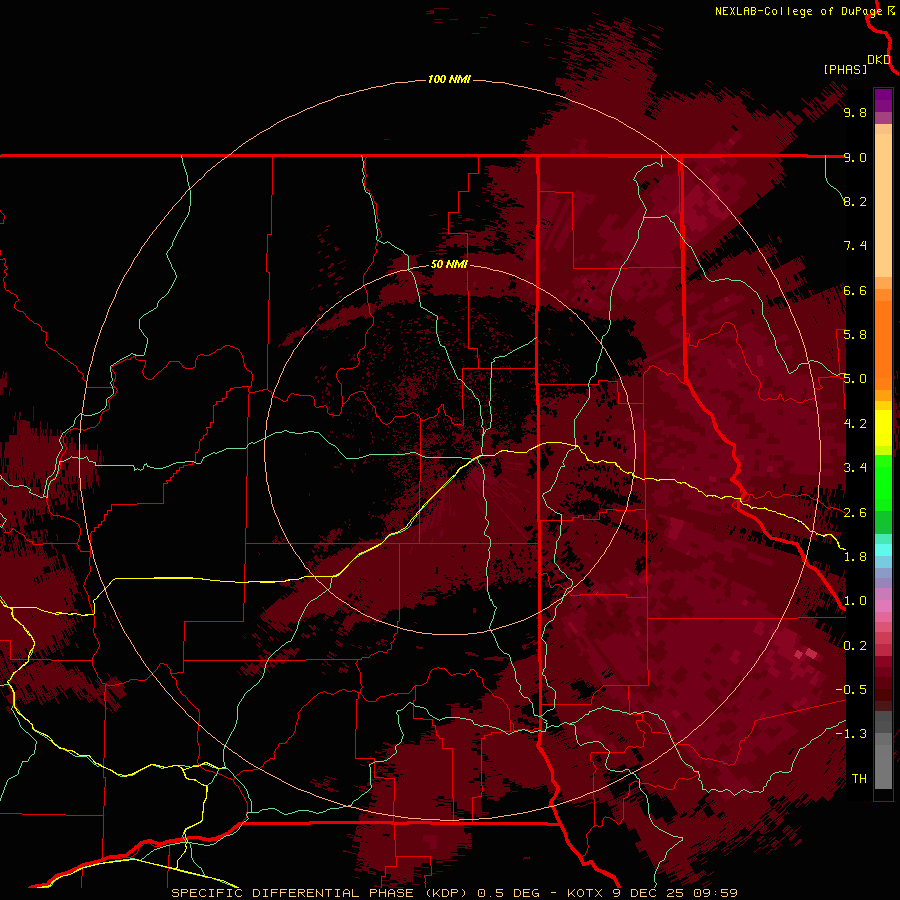Click the 3.4 value on the color scale
The width and height of the screenshot is (900, 900).
855,468
